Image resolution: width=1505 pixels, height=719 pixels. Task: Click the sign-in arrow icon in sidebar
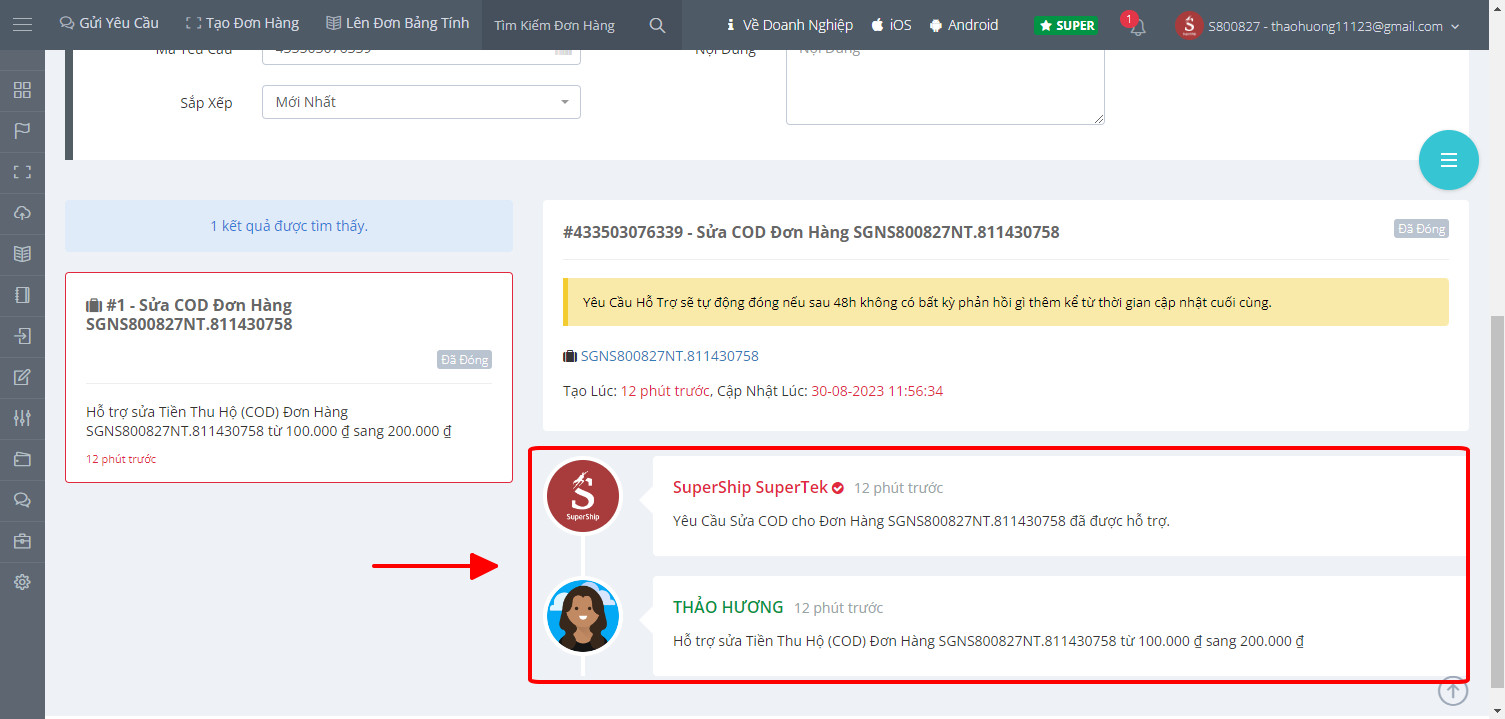pos(22,336)
